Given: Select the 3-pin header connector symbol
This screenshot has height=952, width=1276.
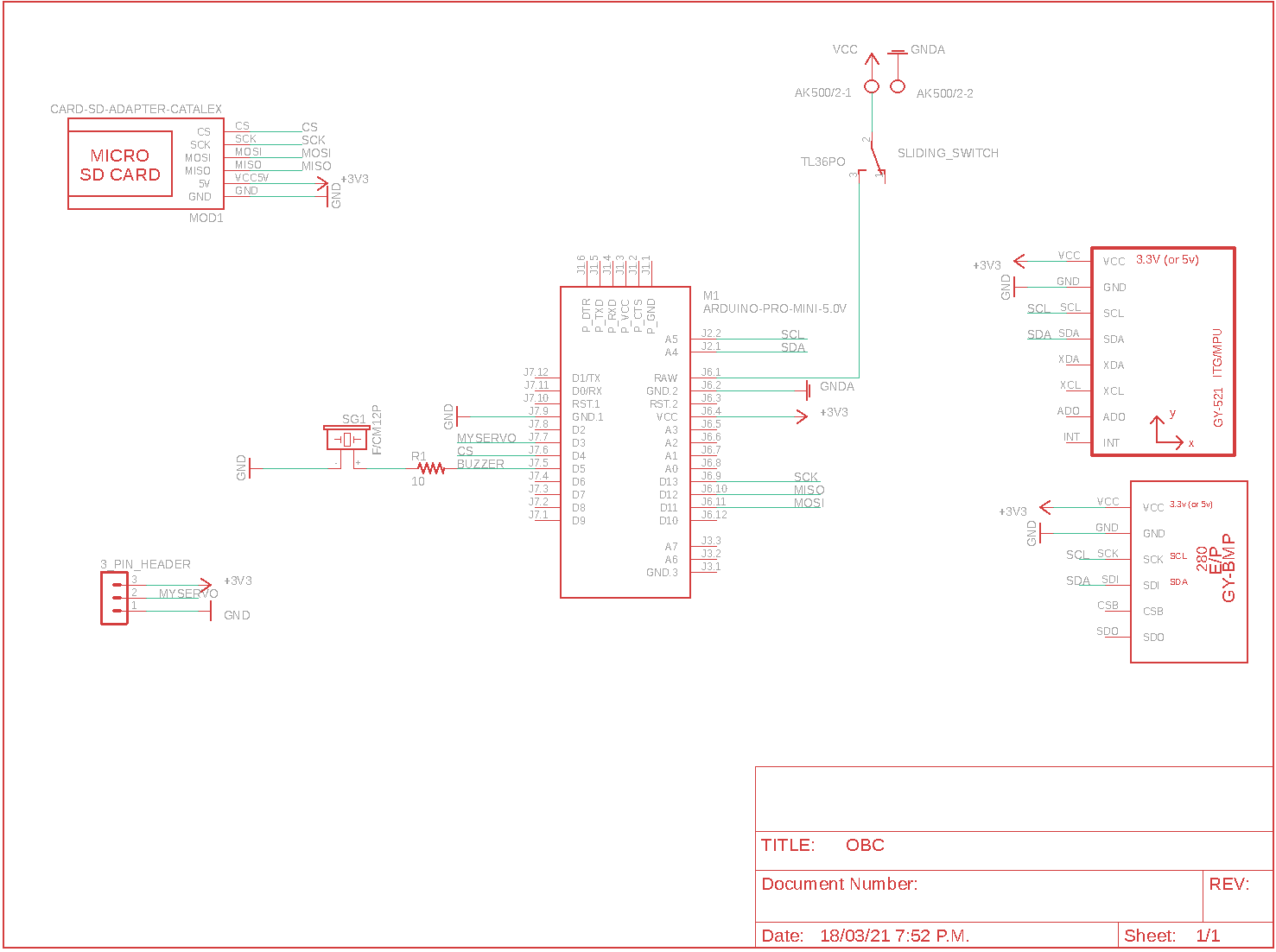Looking at the screenshot, I should point(114,597).
